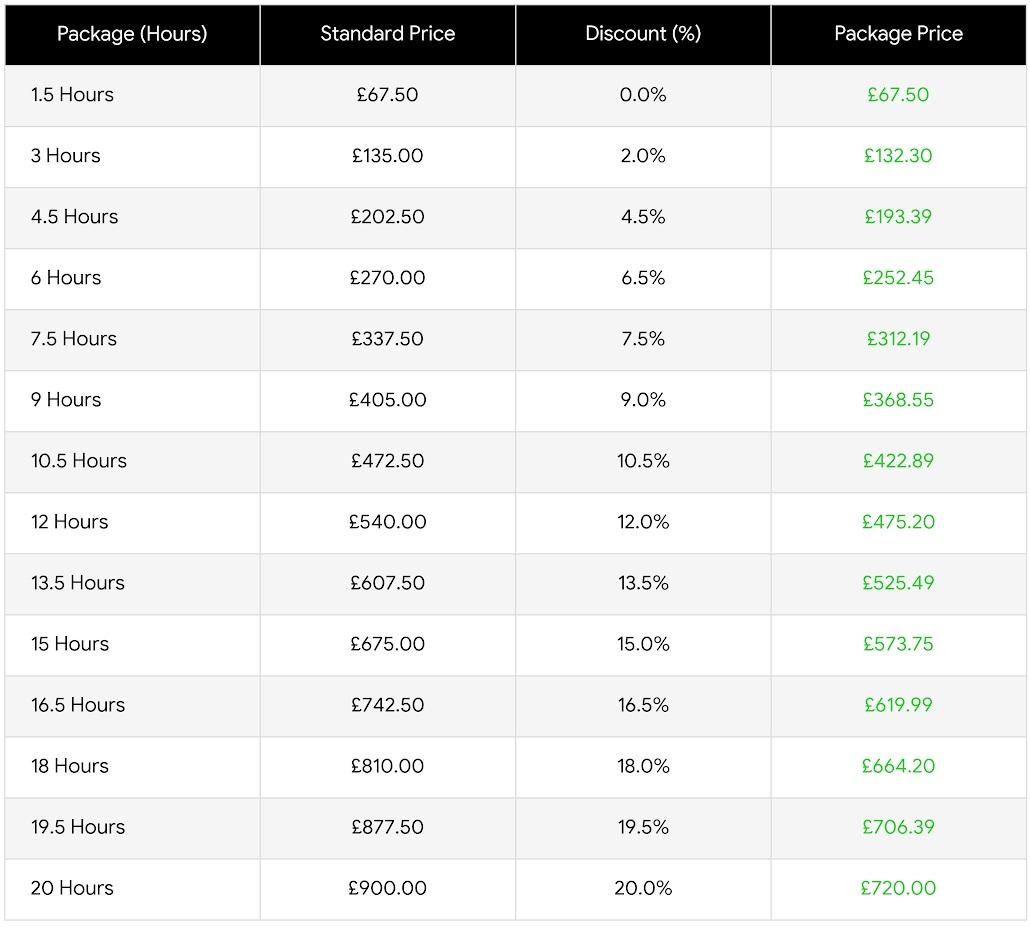
Task: Click the 19.5 Hours row label
Action: pyautogui.click(x=77, y=827)
